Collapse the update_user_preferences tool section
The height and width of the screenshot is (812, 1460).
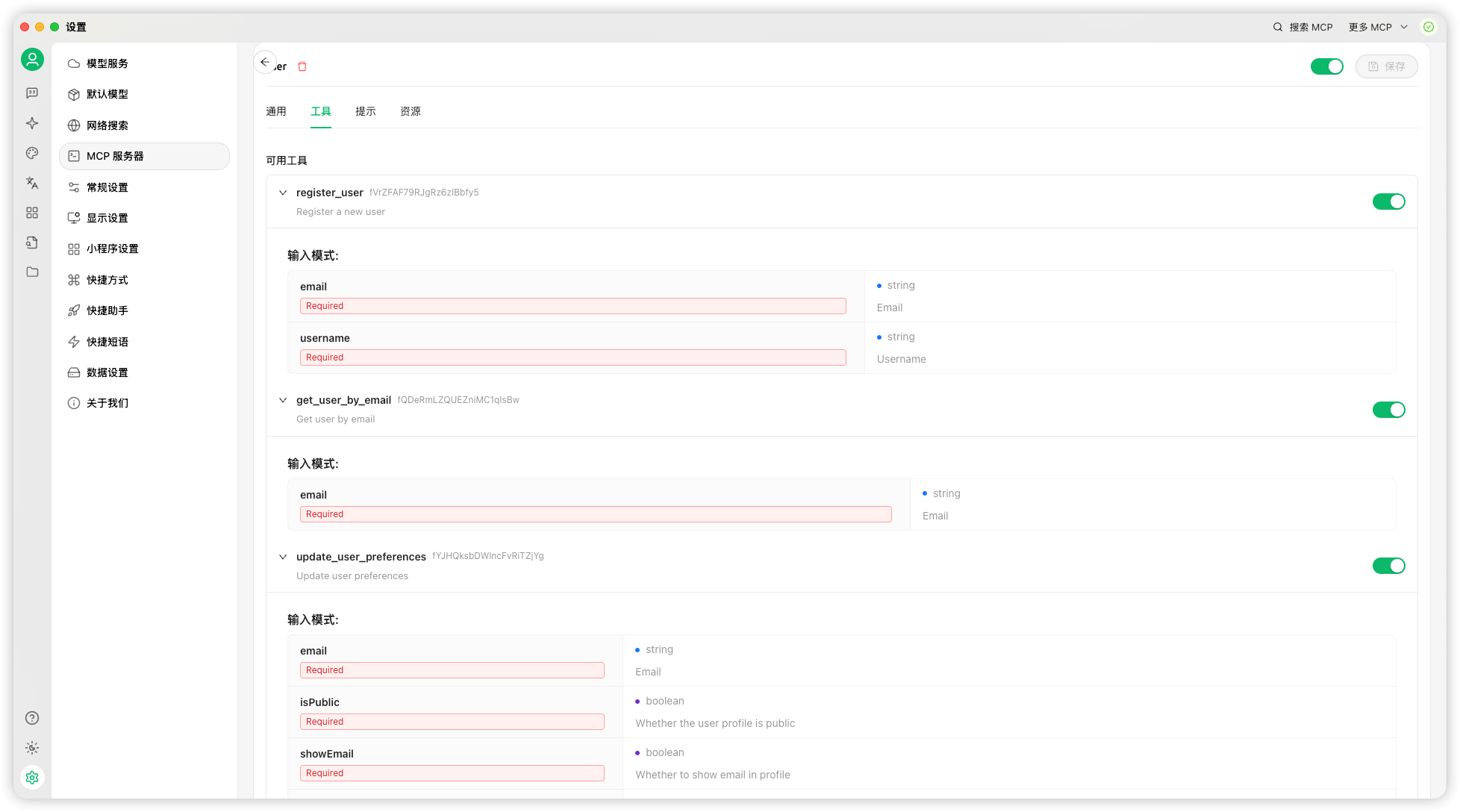[283, 557]
